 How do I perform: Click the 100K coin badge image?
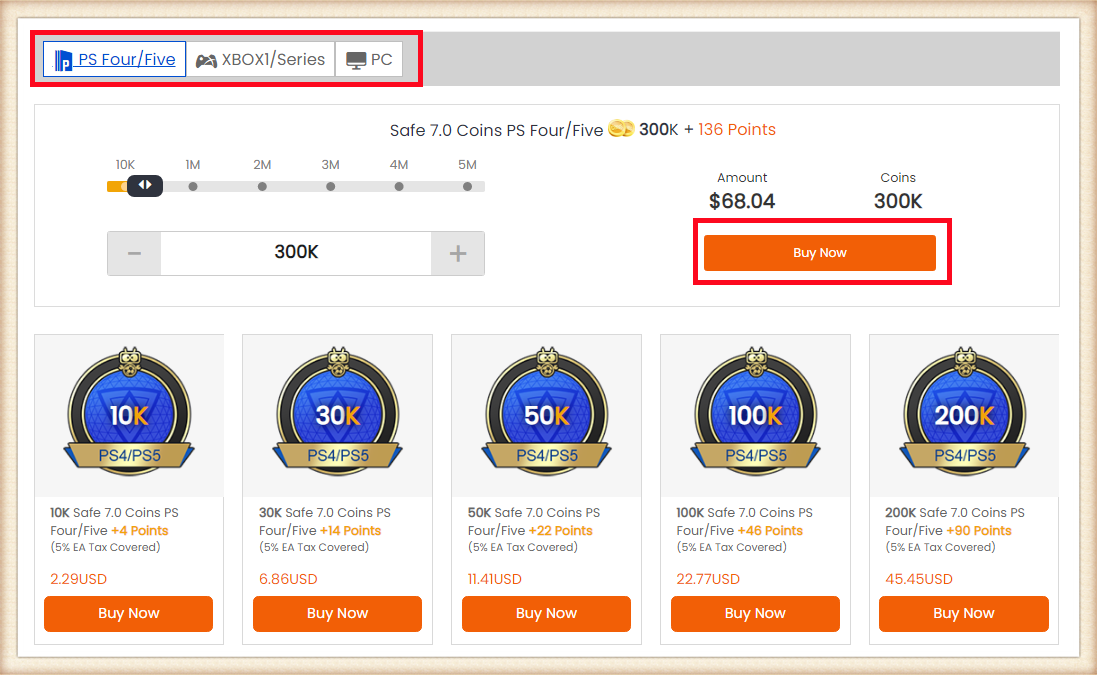755,410
